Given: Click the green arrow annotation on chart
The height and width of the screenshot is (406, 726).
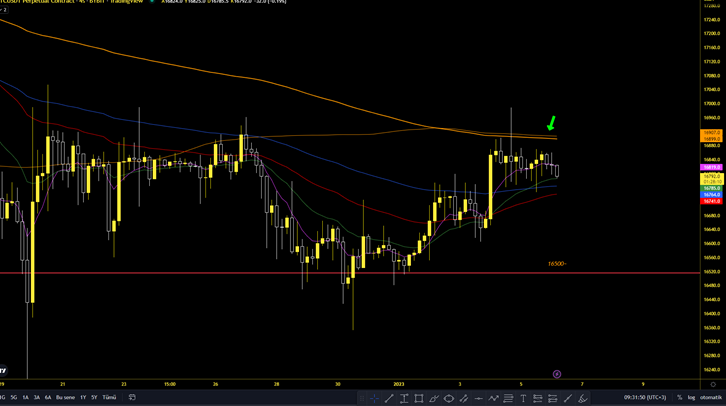Looking at the screenshot, I should tap(550, 124).
